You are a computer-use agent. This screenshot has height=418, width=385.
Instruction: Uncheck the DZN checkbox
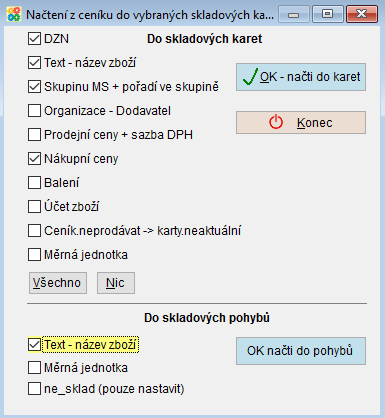pyautogui.click(x=34, y=39)
